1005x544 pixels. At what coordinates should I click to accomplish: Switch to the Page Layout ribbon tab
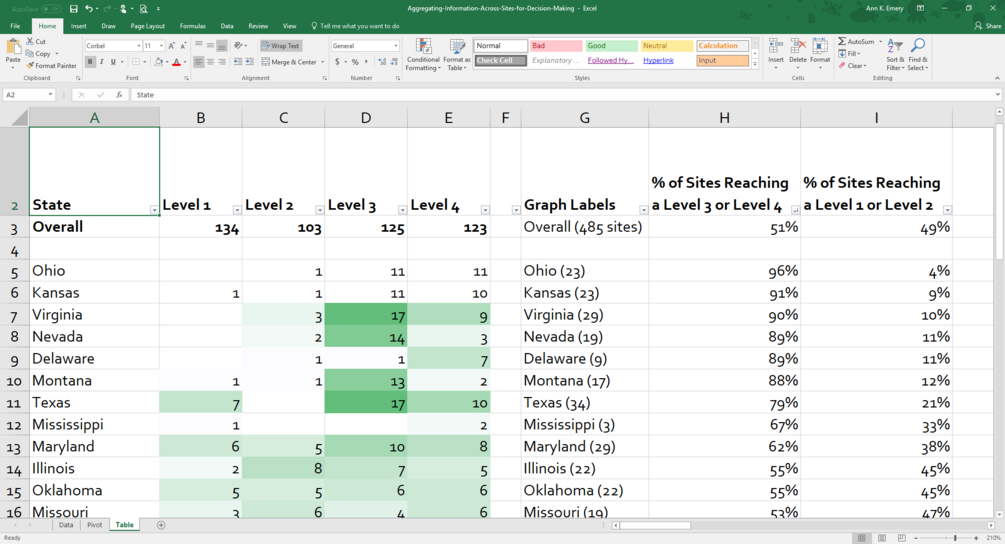coord(147,26)
